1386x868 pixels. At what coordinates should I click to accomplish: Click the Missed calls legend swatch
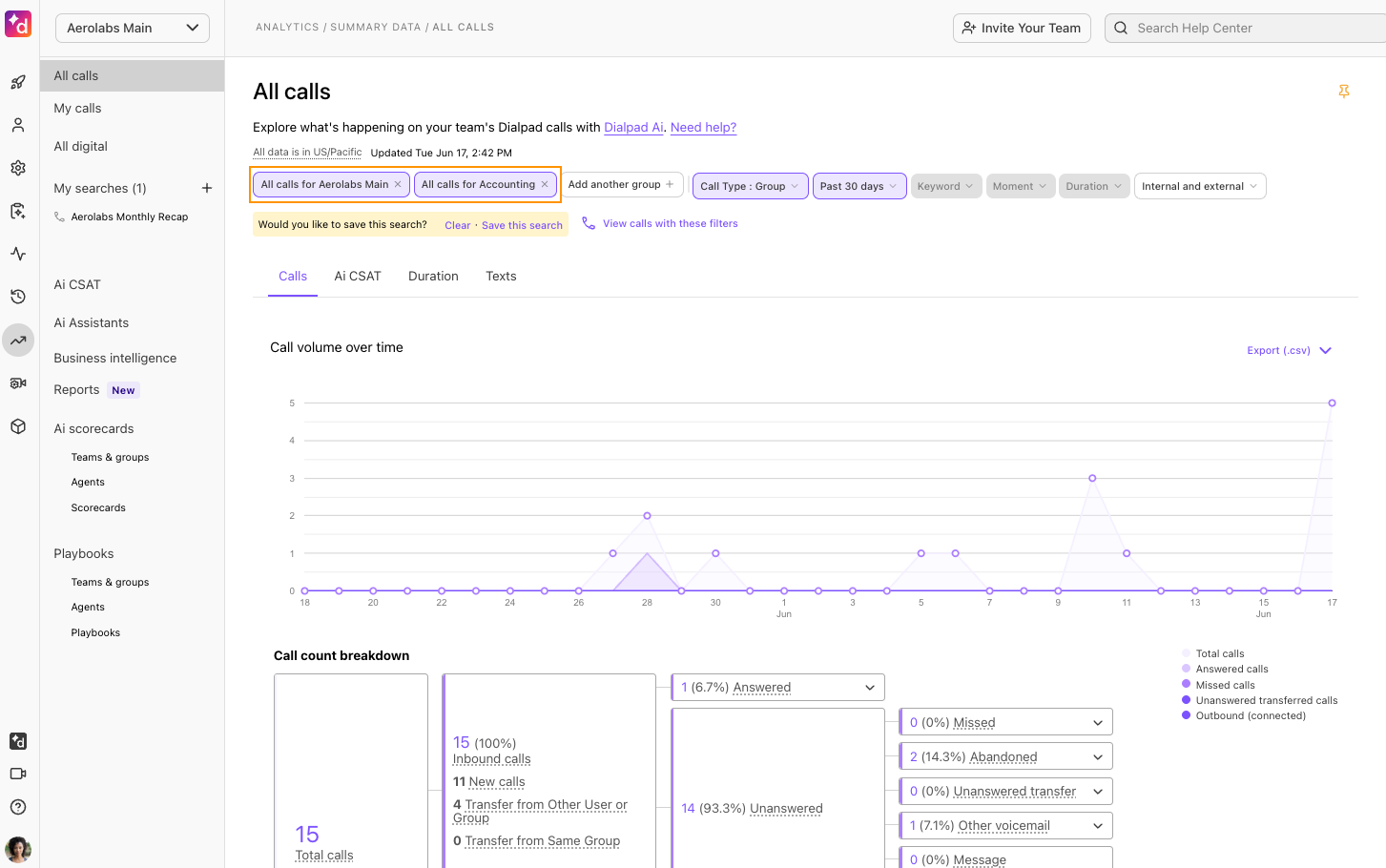[x=1187, y=684]
